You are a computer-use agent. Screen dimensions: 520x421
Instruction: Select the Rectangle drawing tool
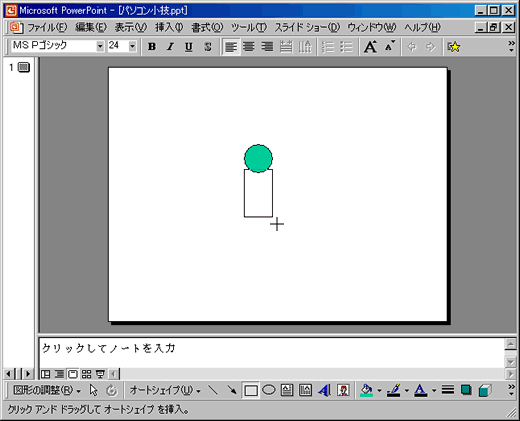[x=251, y=390]
